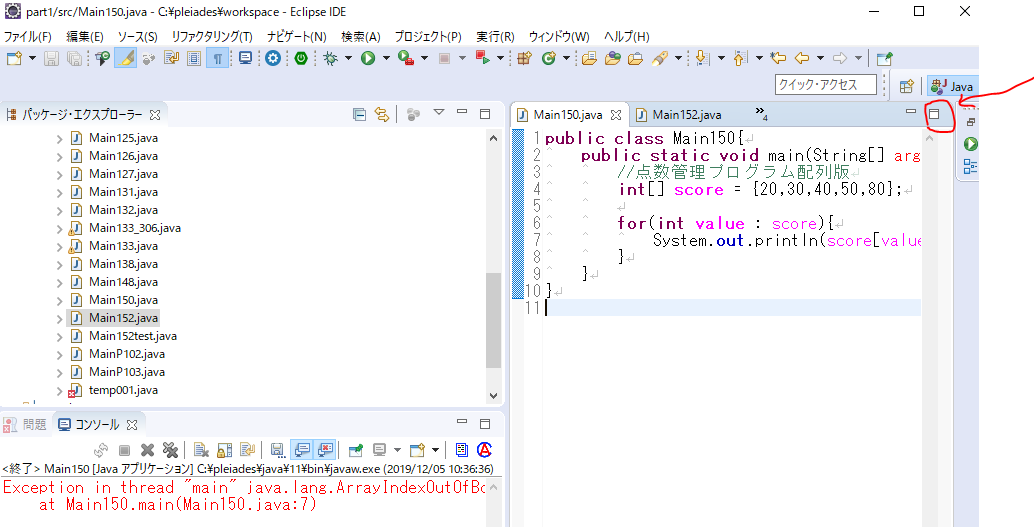Viewport: 1034px width, 527px height.
Task: Open the Package Explorer view menu triangle
Action: click(439, 112)
